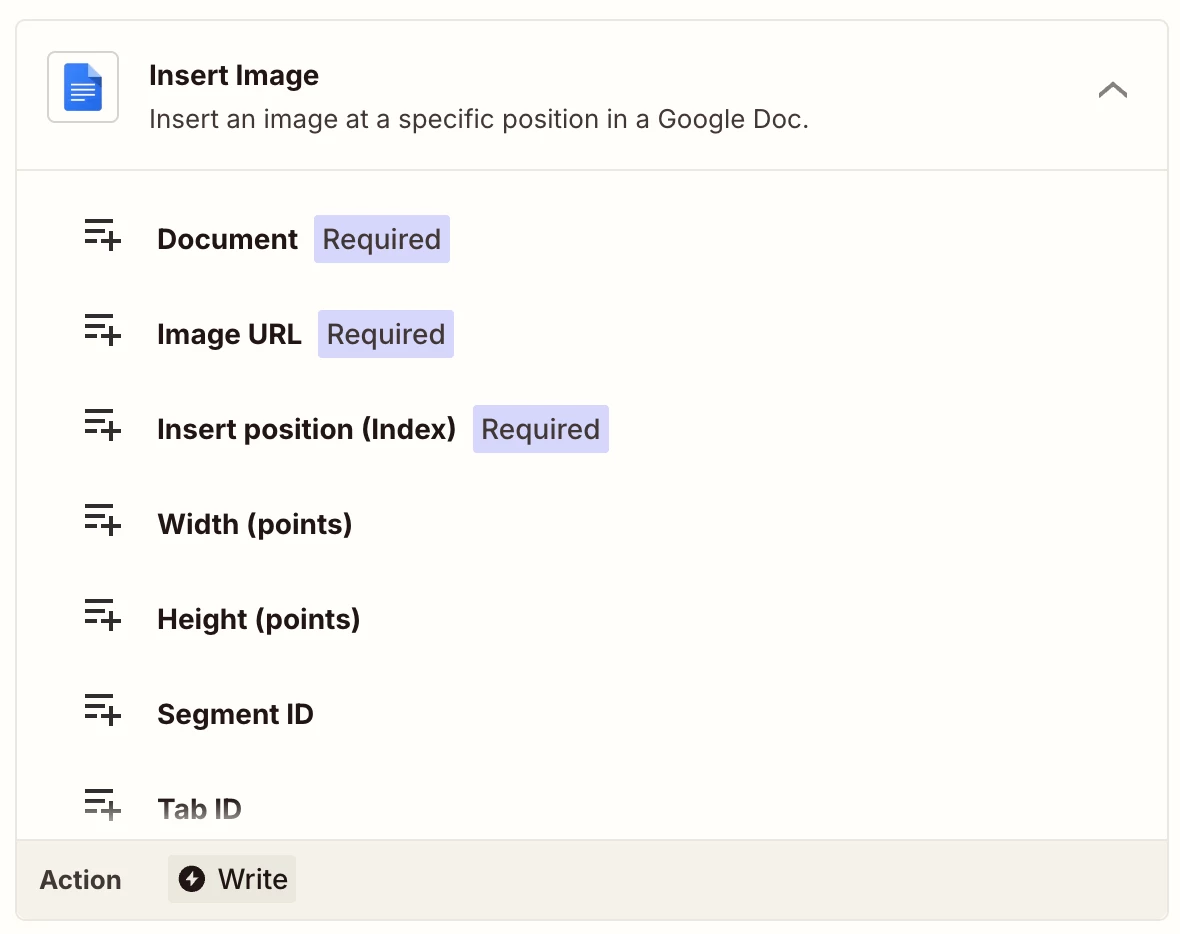The height and width of the screenshot is (934, 1180).
Task: Collapse the Insert Image card chevron
Action: (1112, 90)
